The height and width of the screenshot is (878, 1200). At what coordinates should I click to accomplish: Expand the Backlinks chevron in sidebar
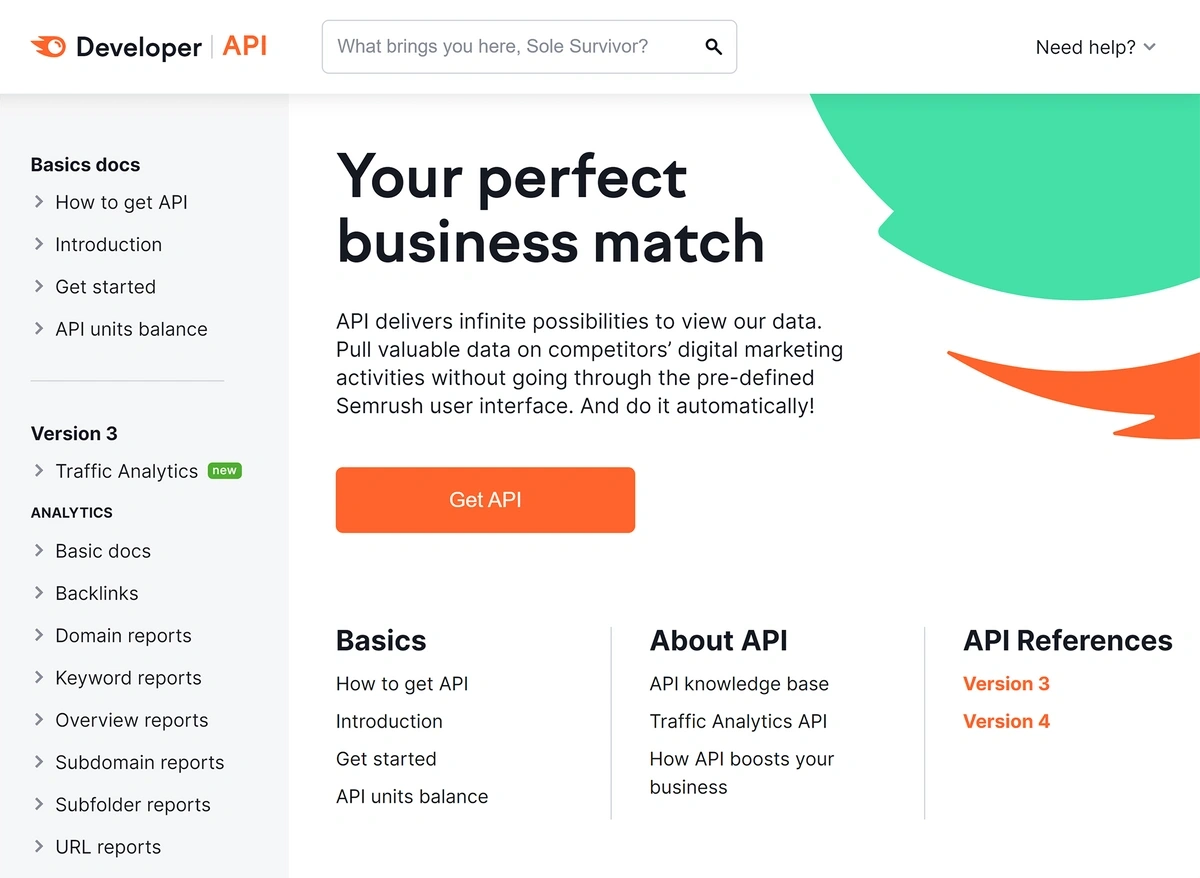click(x=39, y=593)
